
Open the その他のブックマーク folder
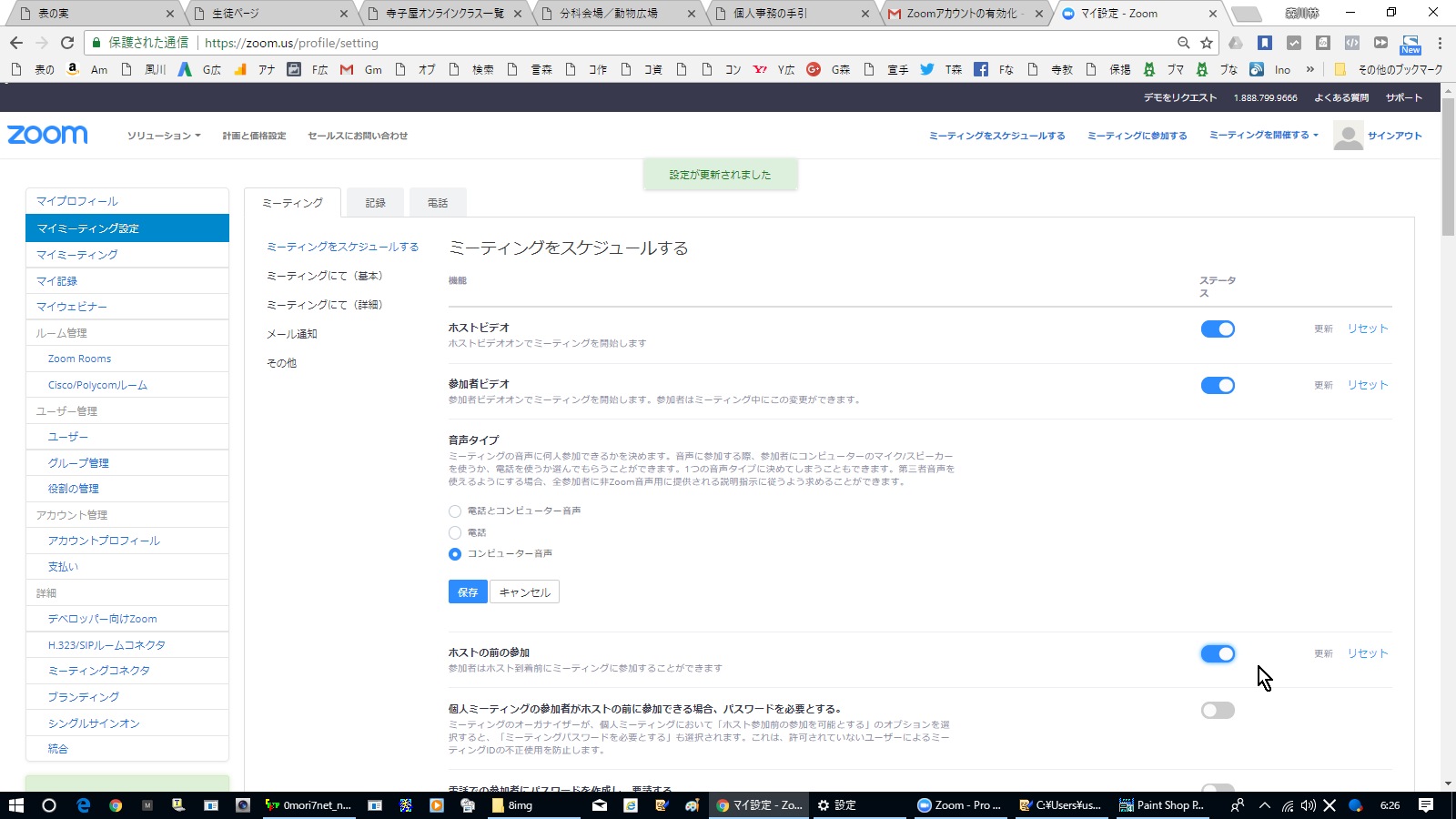coord(1390,69)
